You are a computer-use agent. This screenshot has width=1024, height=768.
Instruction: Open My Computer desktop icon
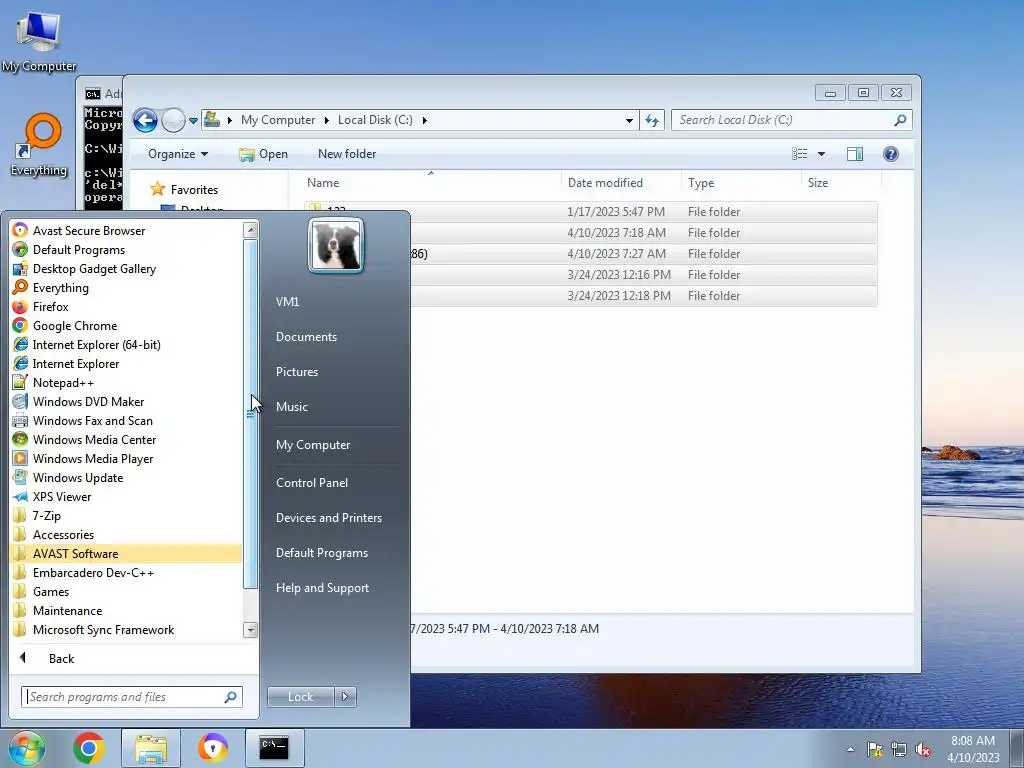pos(39,41)
